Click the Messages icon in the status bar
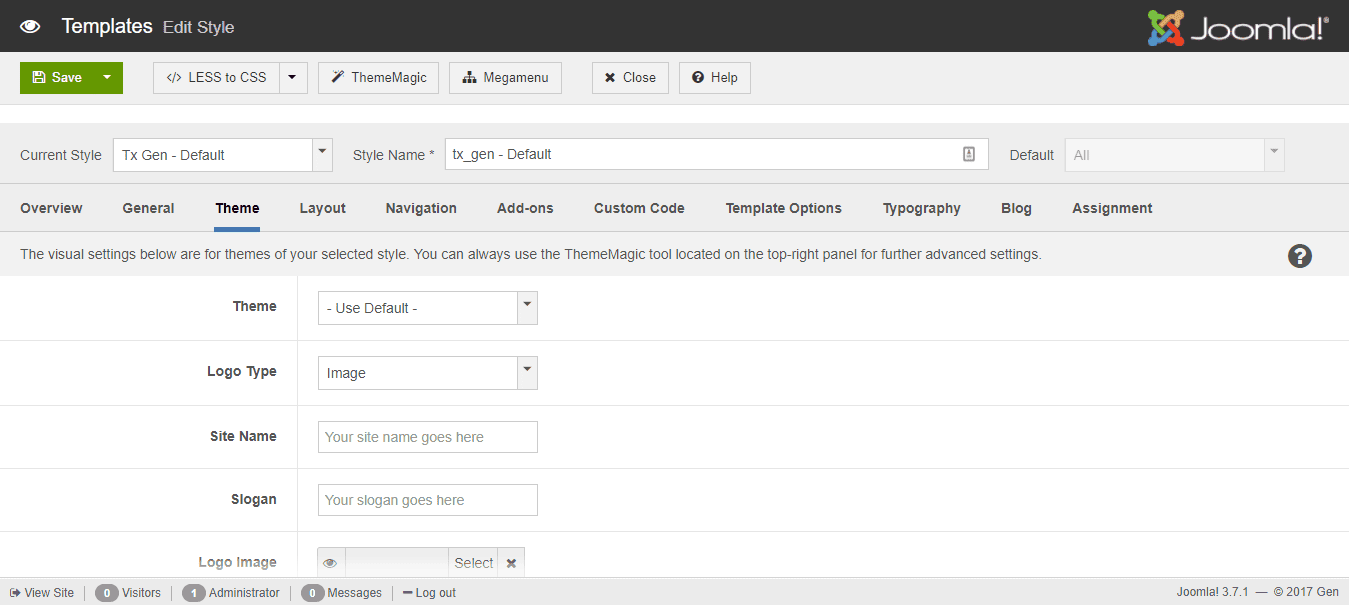 pos(312,592)
